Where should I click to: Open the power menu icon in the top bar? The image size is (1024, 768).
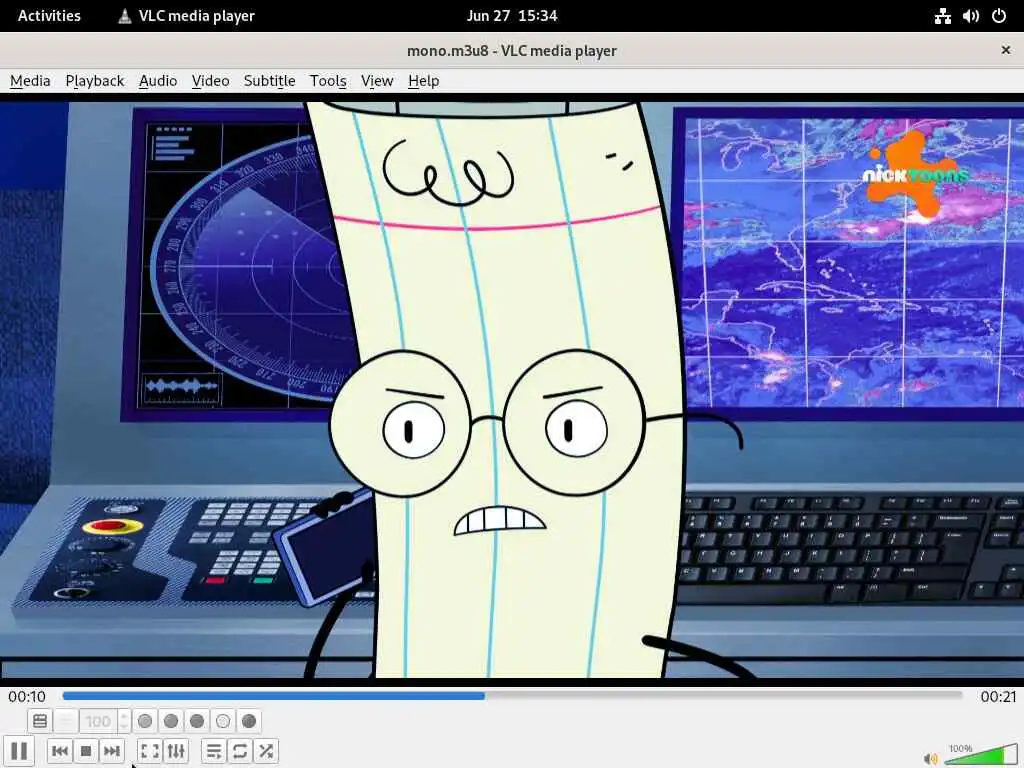pyautogui.click(x=999, y=16)
